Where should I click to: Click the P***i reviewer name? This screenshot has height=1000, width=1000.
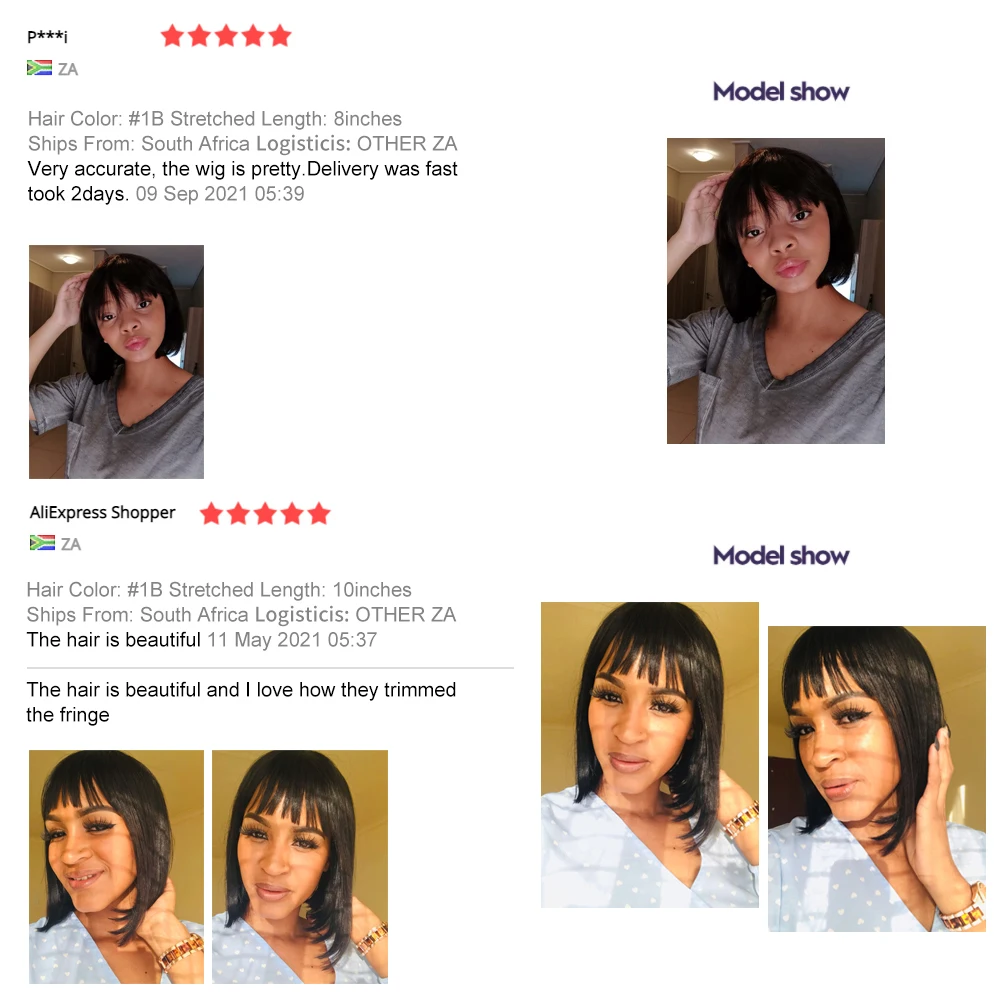coord(47,36)
